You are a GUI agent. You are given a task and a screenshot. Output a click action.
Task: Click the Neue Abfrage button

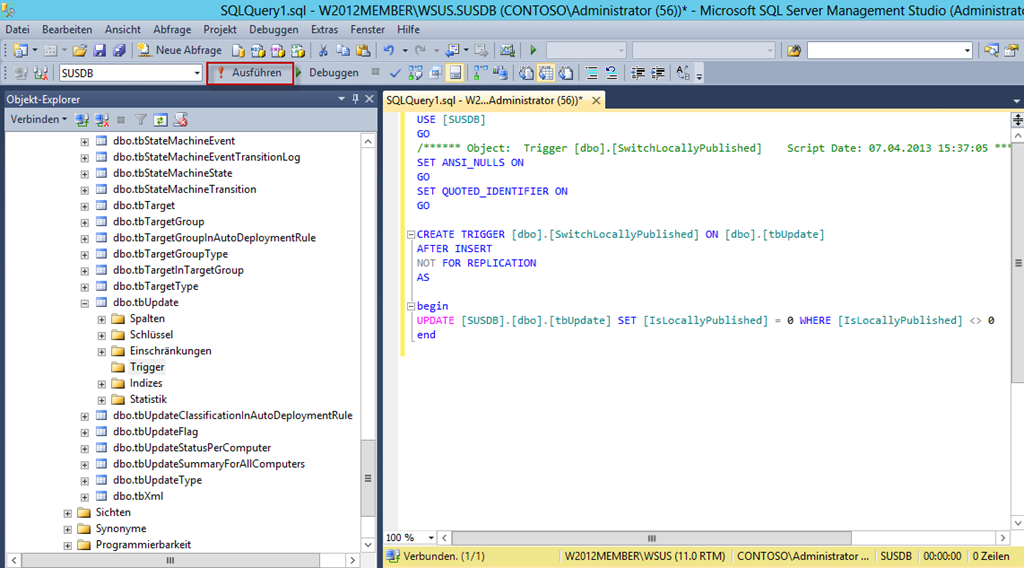[x=179, y=50]
